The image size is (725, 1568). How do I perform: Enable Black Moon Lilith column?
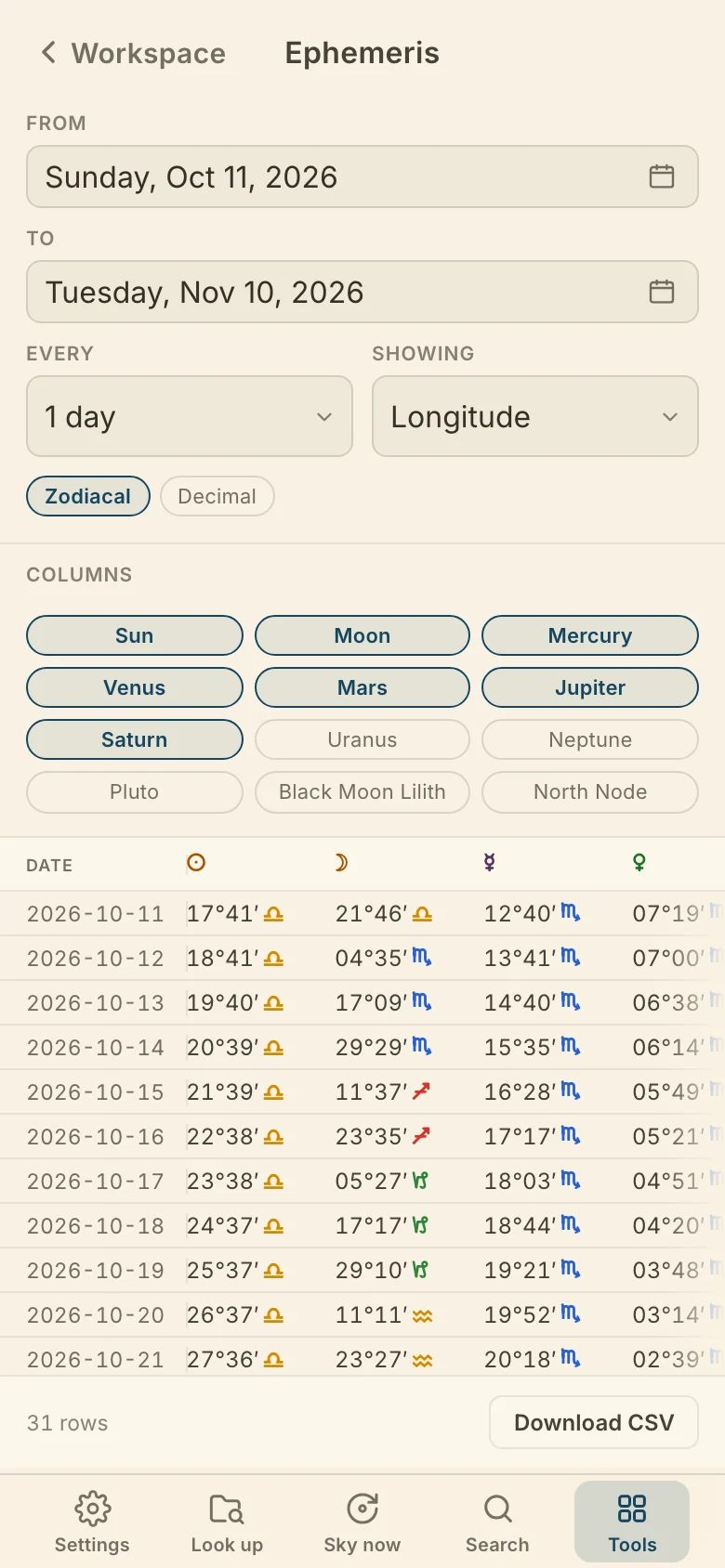pyautogui.click(x=362, y=791)
